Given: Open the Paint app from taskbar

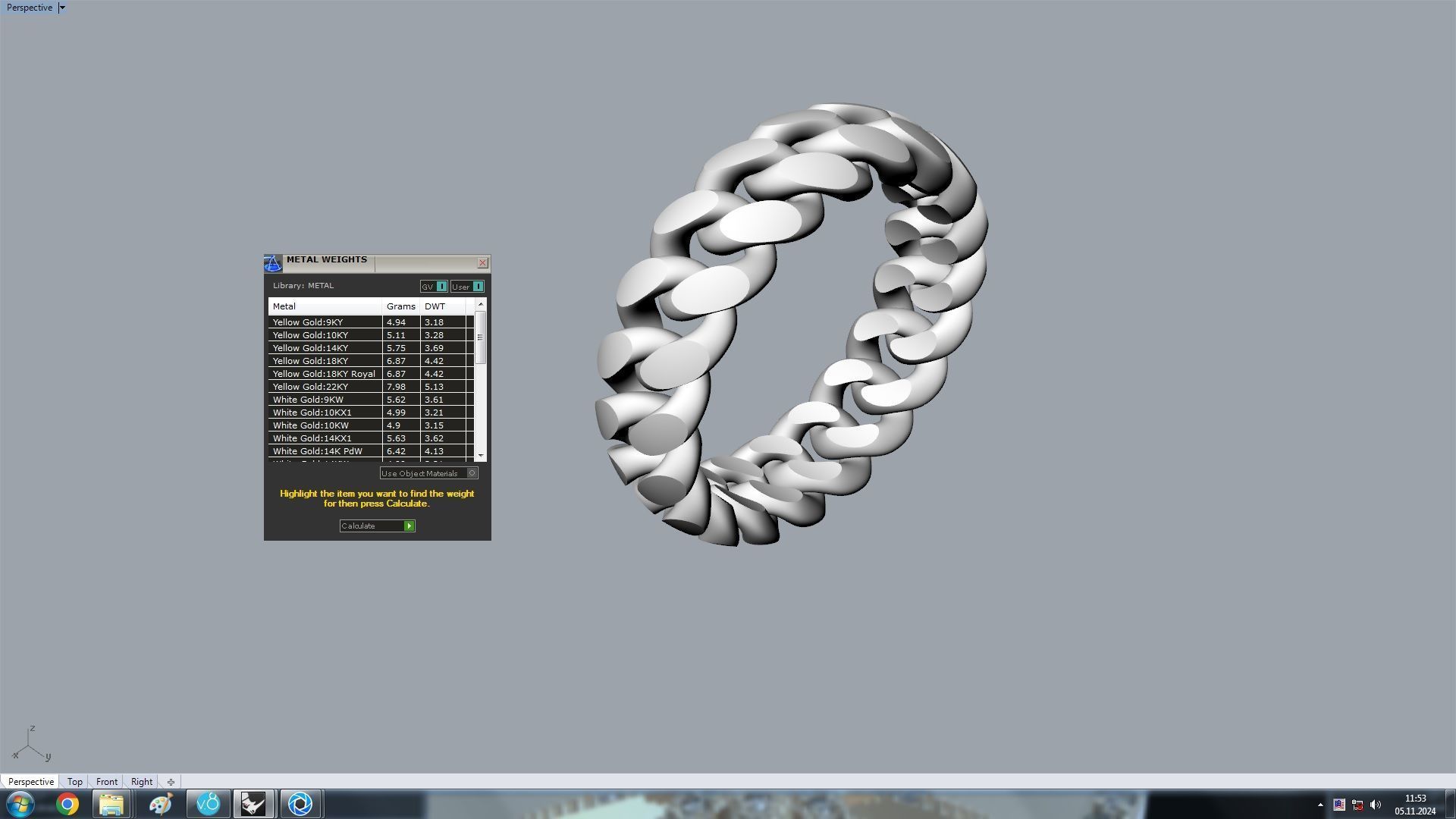Looking at the screenshot, I should (160, 804).
